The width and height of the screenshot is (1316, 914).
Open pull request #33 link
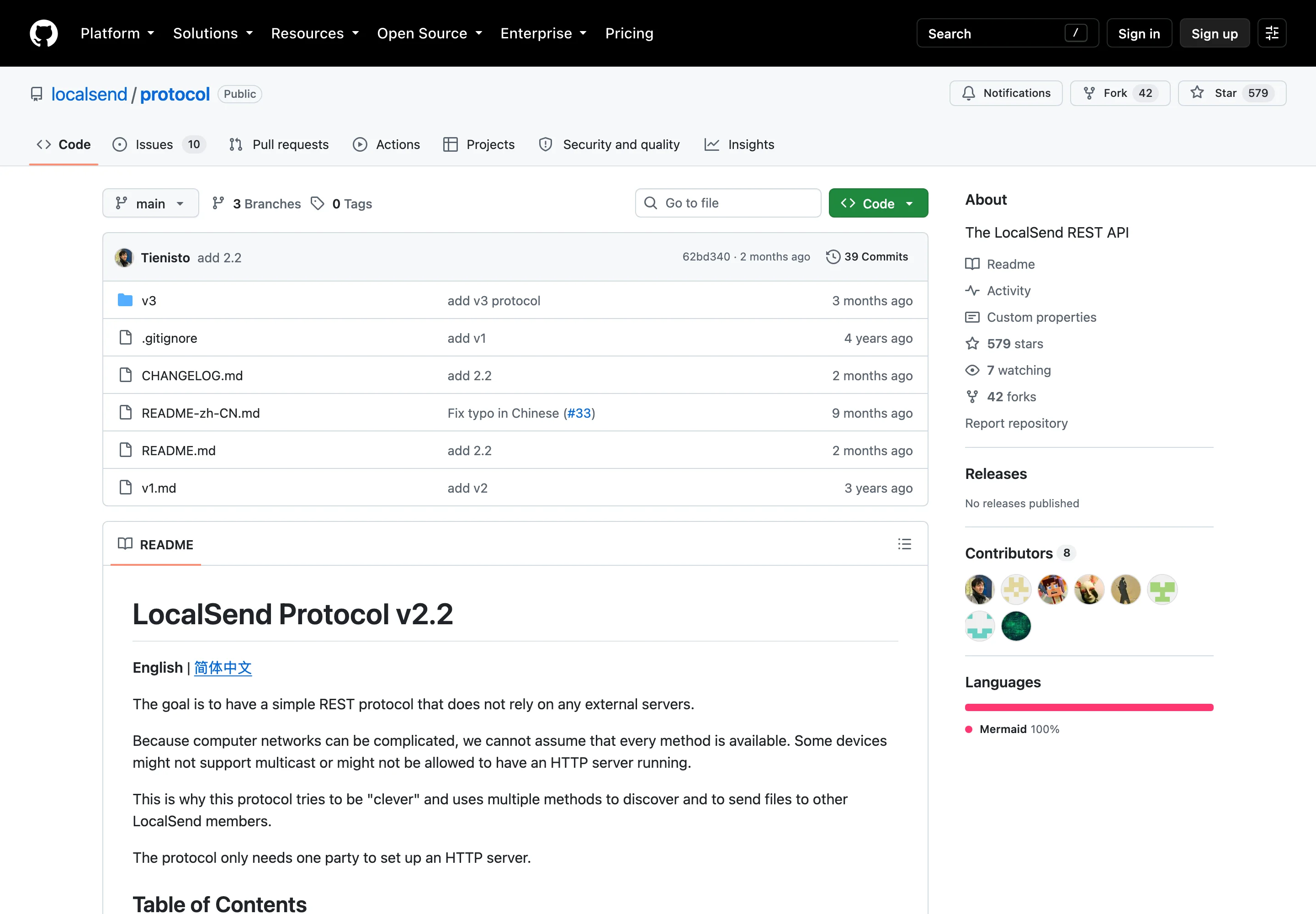click(579, 413)
